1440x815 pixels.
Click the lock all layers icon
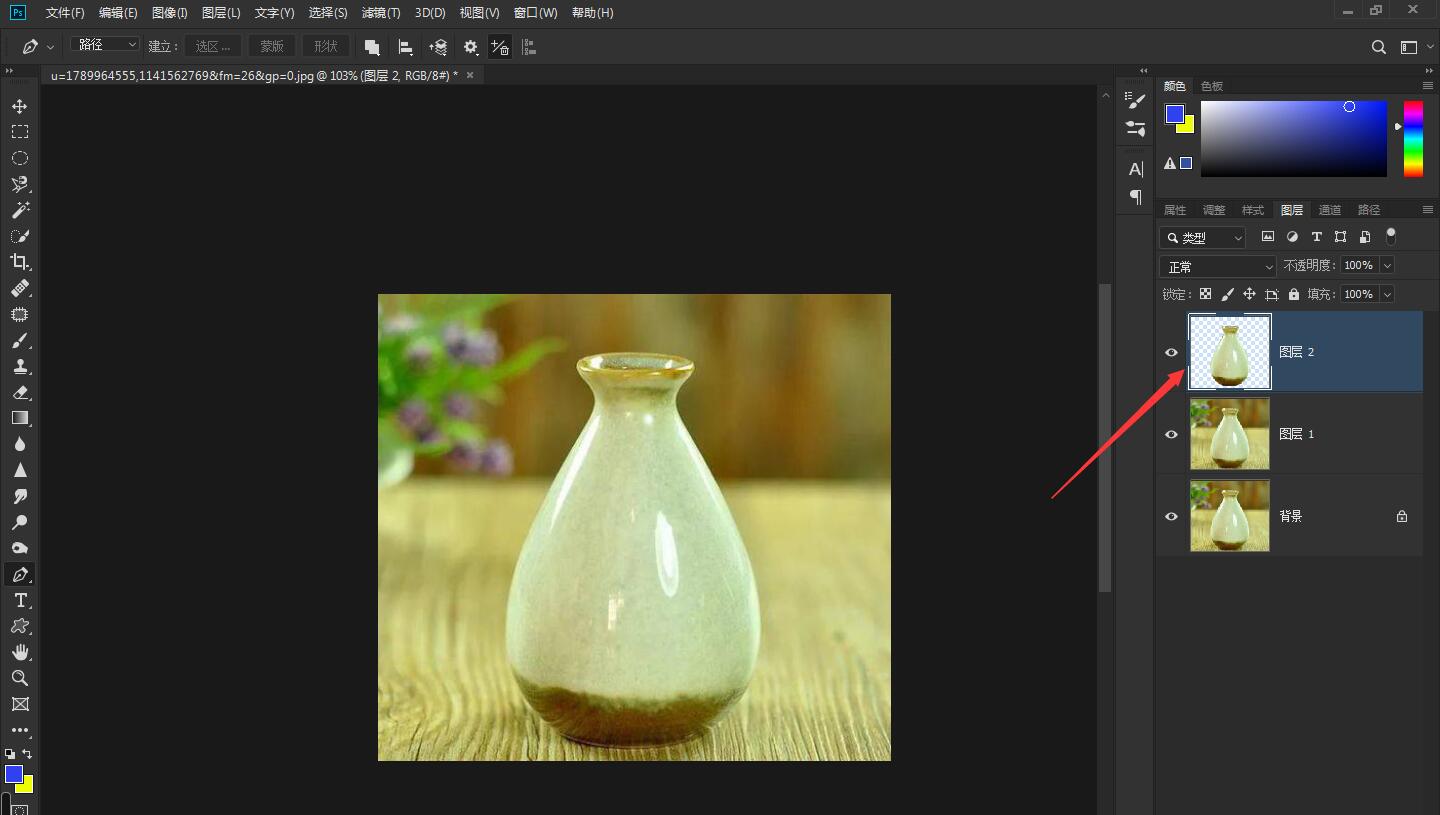(x=1294, y=294)
